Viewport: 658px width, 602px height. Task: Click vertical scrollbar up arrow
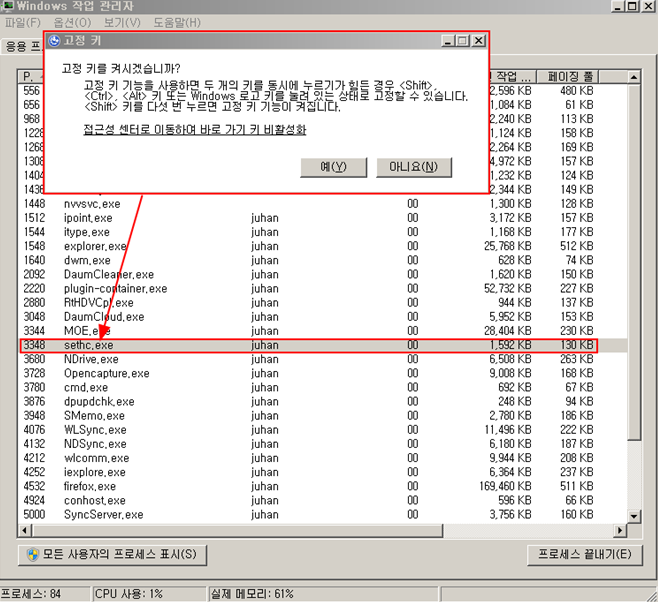coord(634,77)
